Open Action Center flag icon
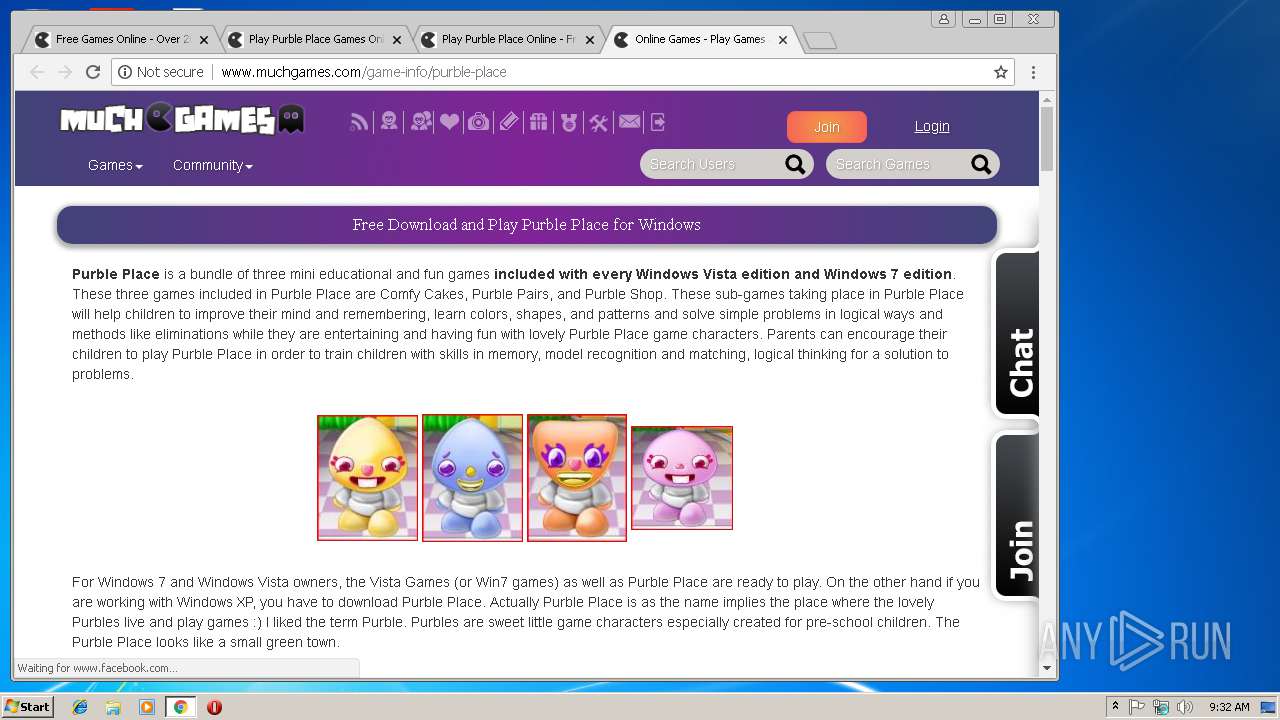Image resolution: width=1280 pixels, height=720 pixels. point(1137,707)
